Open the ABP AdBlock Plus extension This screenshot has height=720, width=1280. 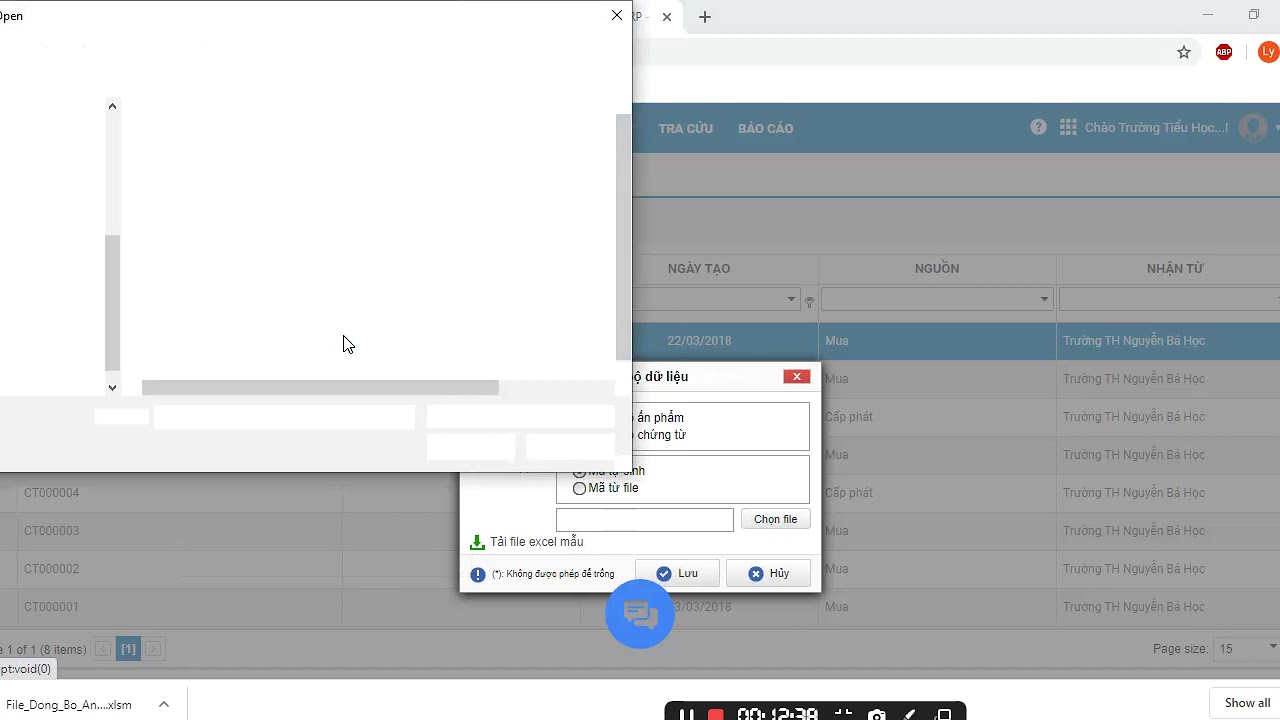tap(1224, 52)
